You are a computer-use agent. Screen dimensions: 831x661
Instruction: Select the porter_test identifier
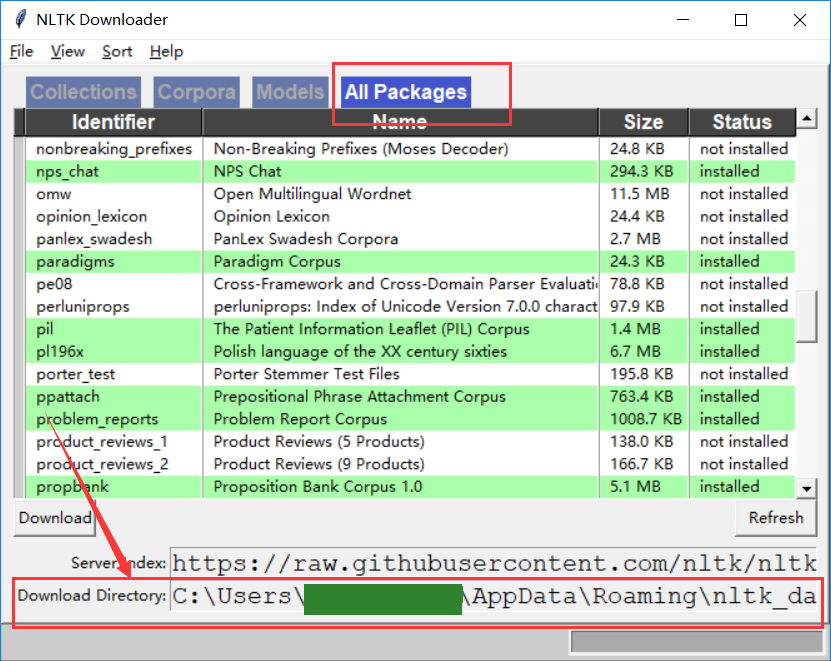[75, 374]
